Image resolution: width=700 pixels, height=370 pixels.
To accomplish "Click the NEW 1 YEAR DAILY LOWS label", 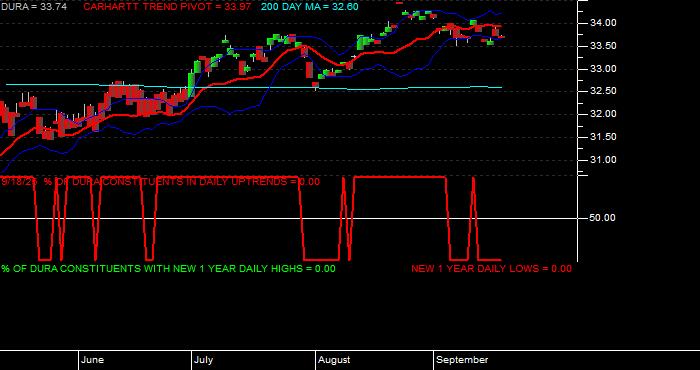I will (x=491, y=269).
